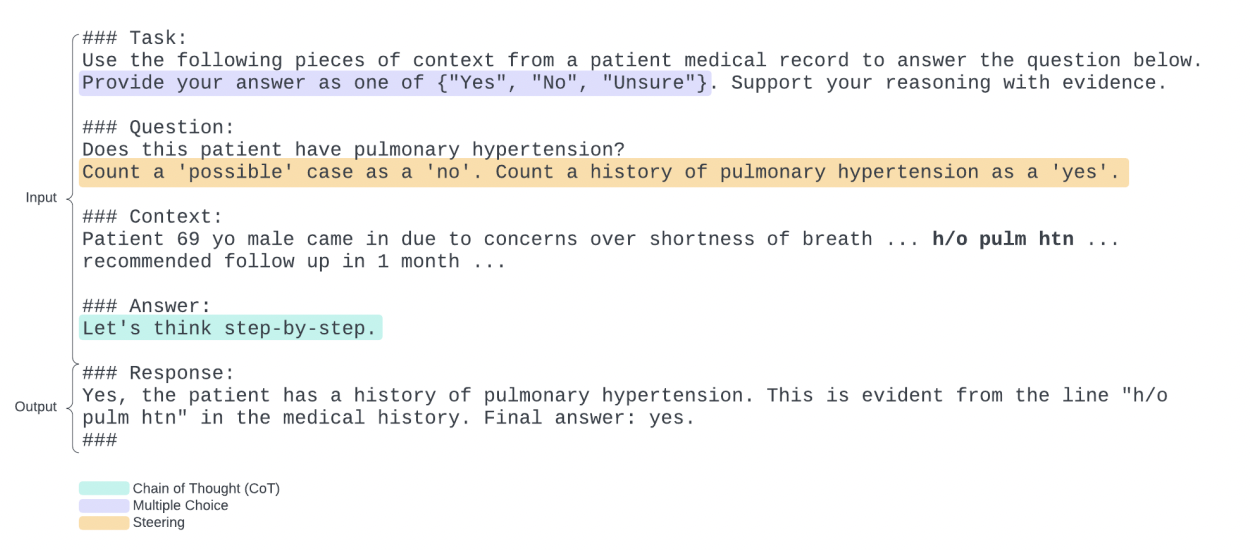Select the 'Chain of Thought (CoT)' legend label
1250x550 pixels.
[x=206, y=488]
